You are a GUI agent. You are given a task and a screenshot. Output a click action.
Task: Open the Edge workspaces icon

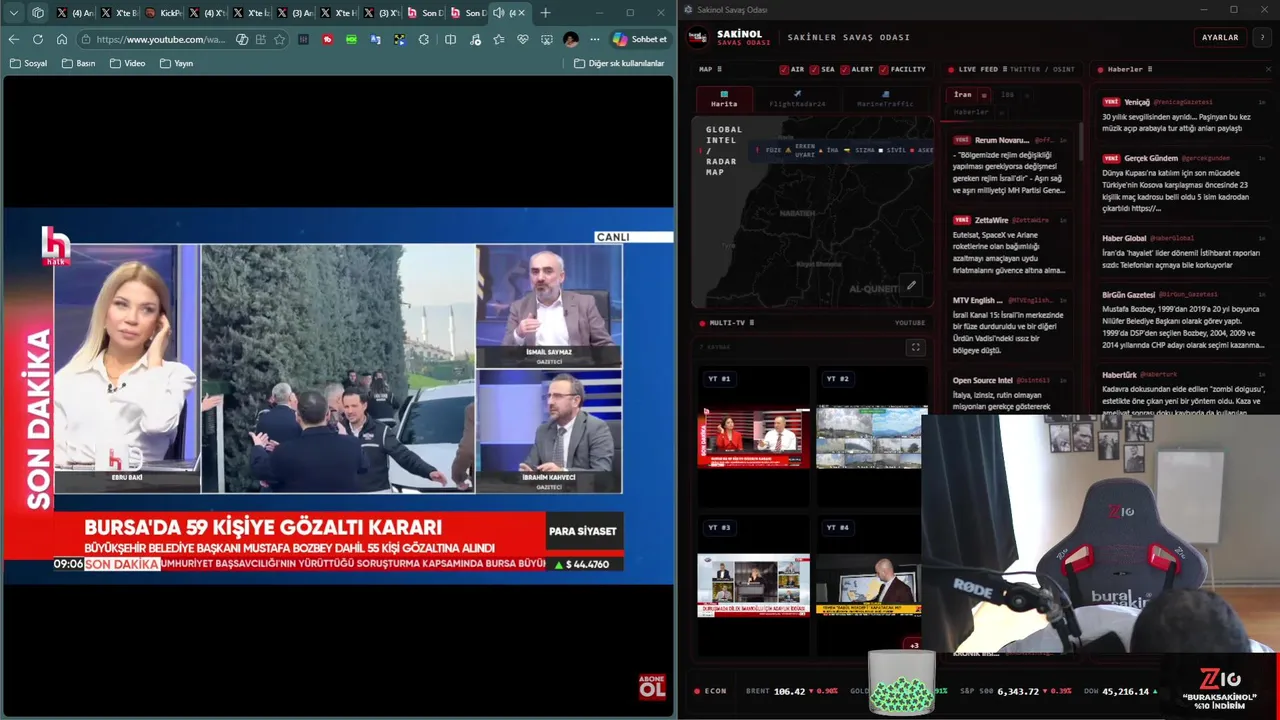(x=38, y=13)
